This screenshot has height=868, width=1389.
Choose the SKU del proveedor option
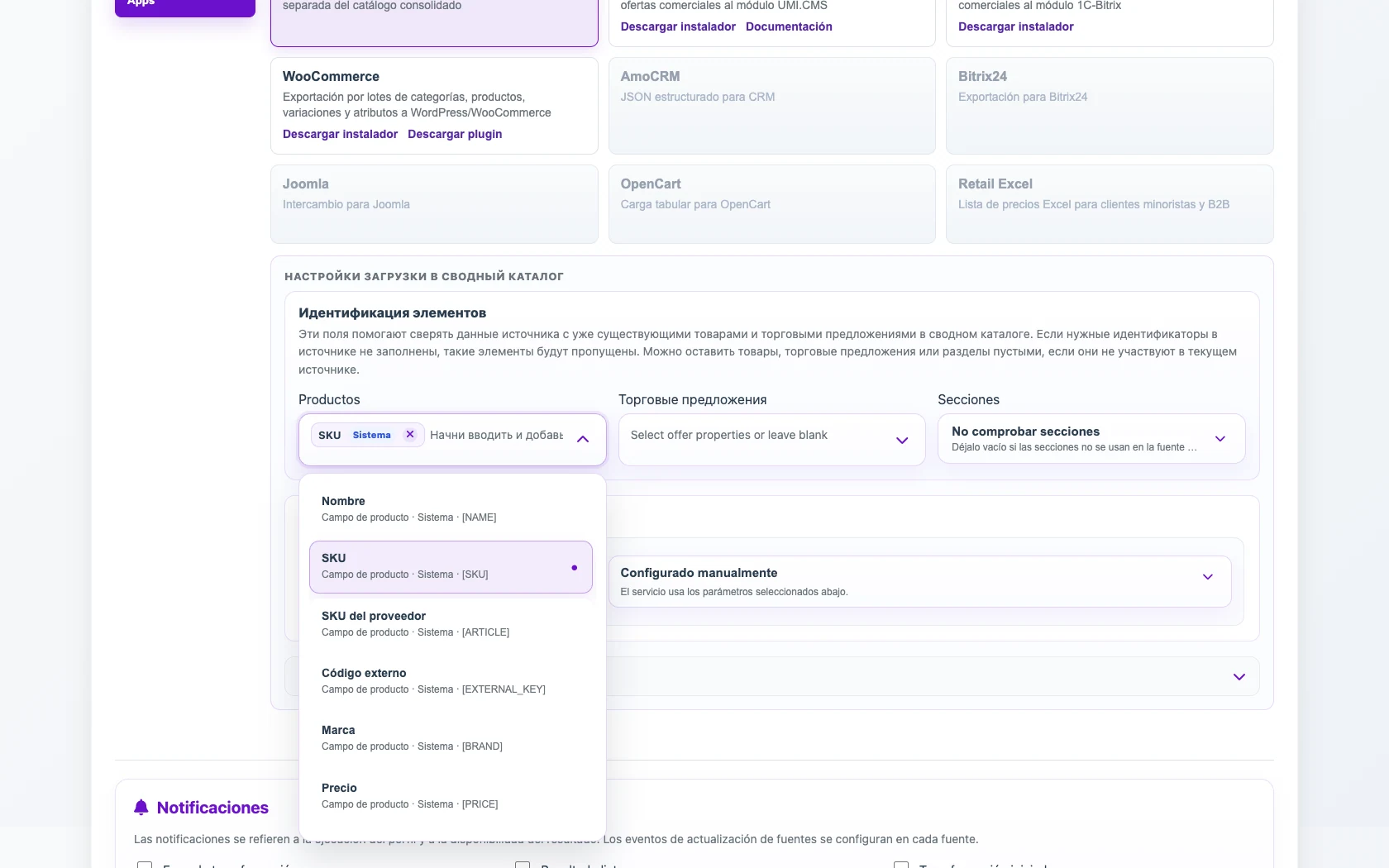tap(451, 624)
